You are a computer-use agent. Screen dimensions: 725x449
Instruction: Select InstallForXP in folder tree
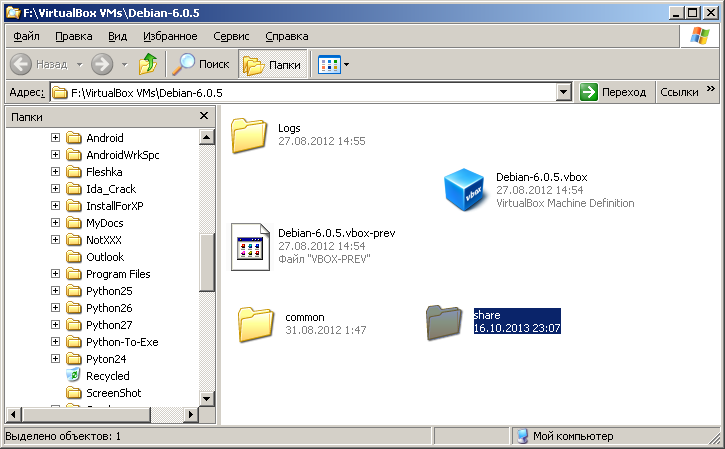coord(115,206)
